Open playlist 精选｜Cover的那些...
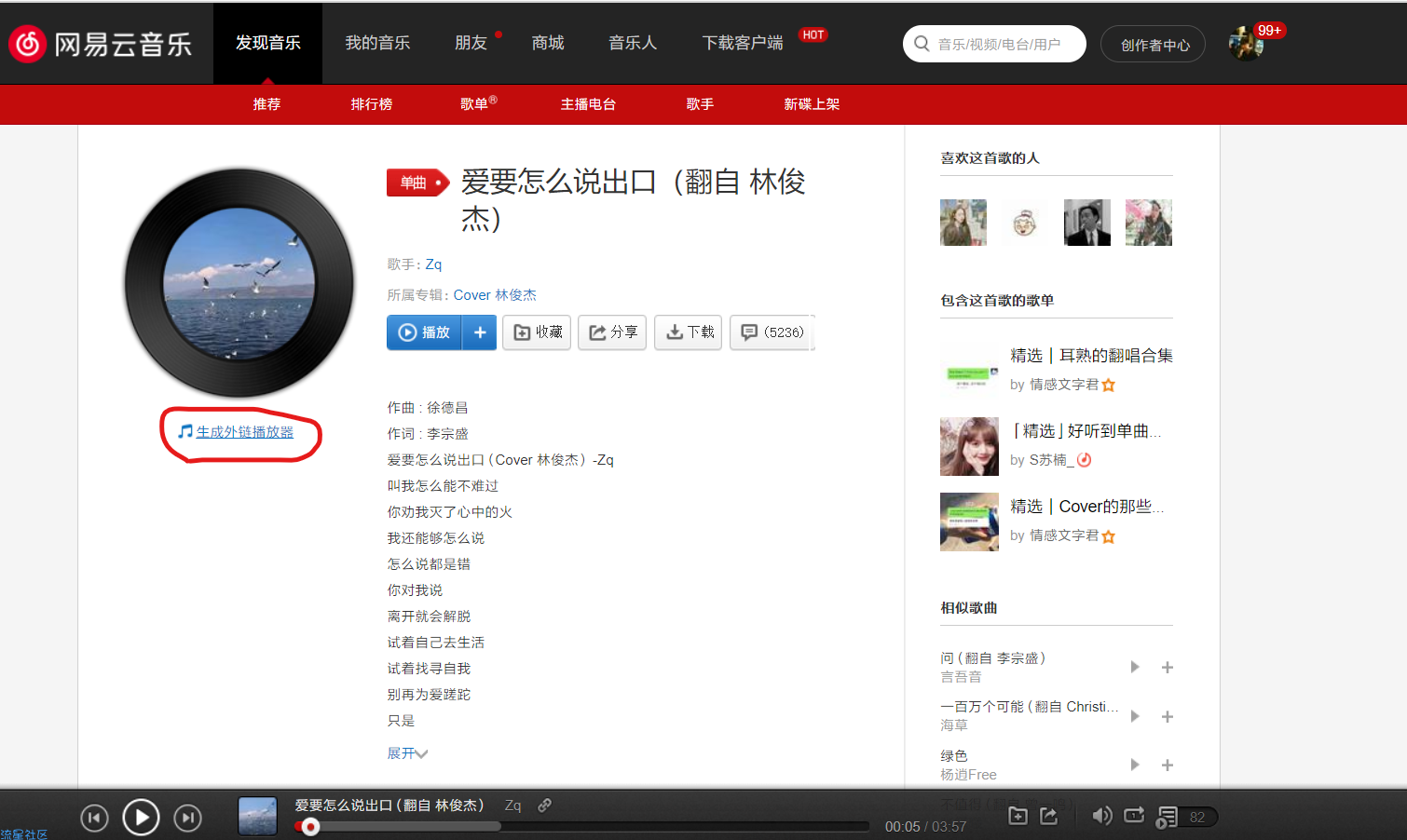1407x840 pixels. [x=1087, y=507]
